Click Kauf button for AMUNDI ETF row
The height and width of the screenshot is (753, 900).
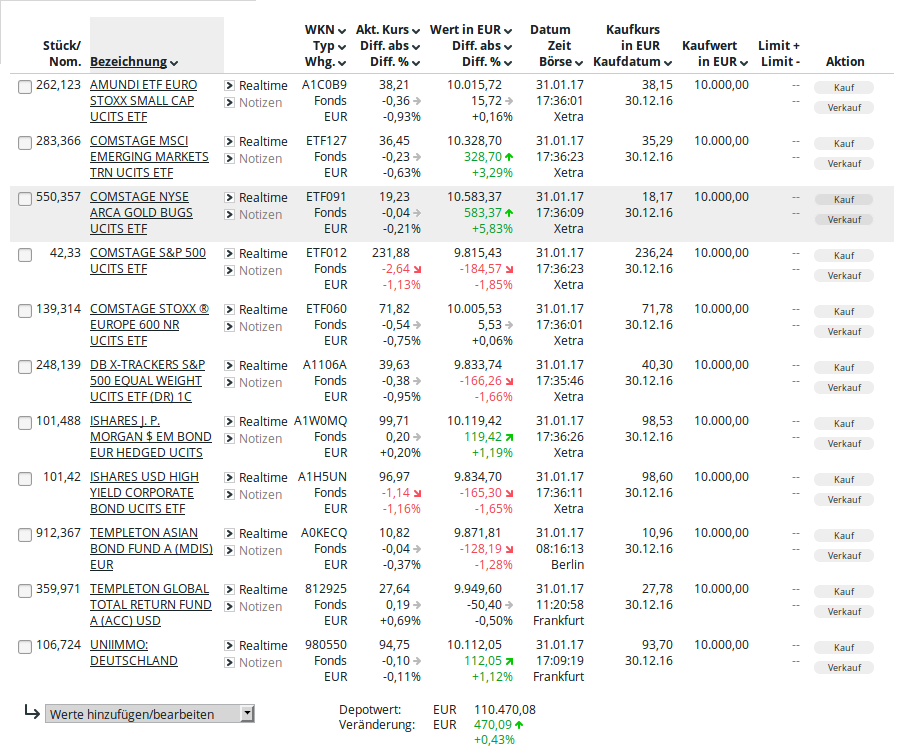coord(844,87)
